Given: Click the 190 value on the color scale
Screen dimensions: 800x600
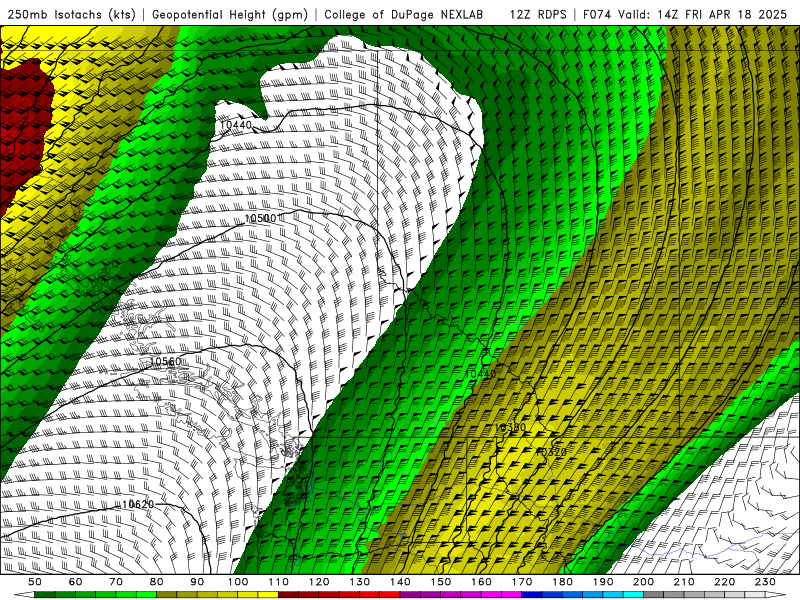Looking at the screenshot, I should point(603,582).
